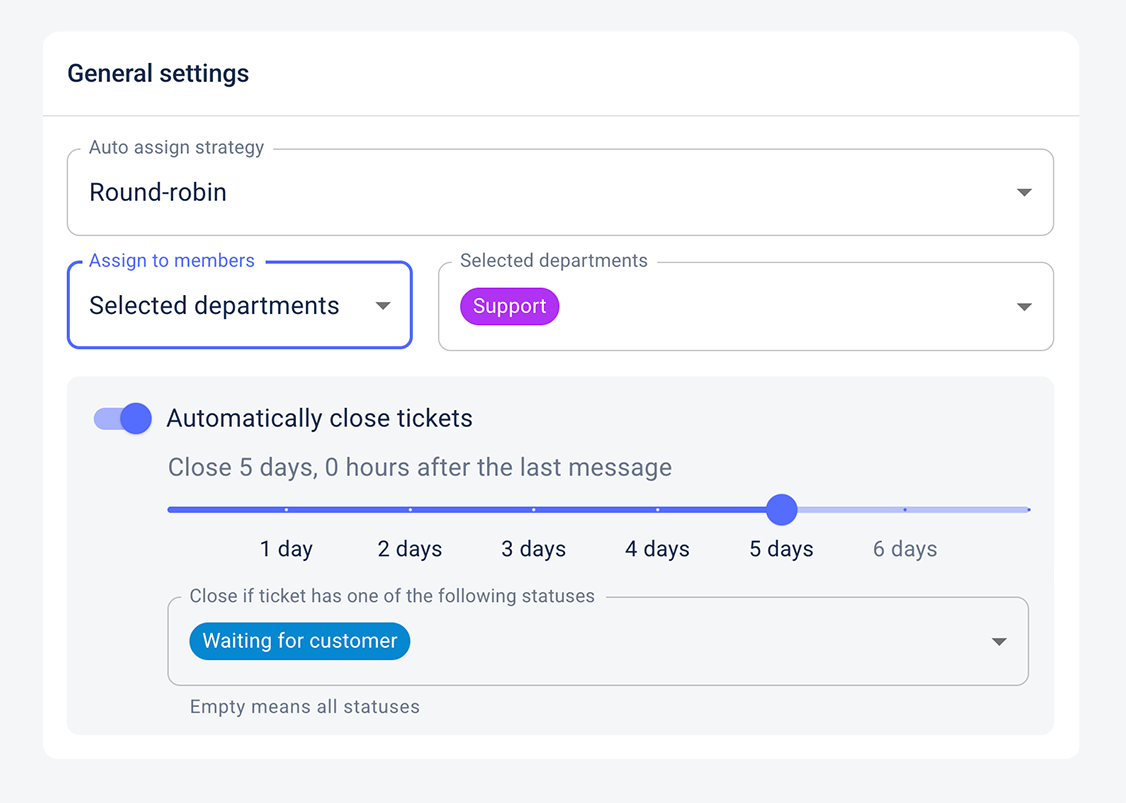Set the close slider to 1 day
The height and width of the screenshot is (803, 1126).
[x=286, y=510]
